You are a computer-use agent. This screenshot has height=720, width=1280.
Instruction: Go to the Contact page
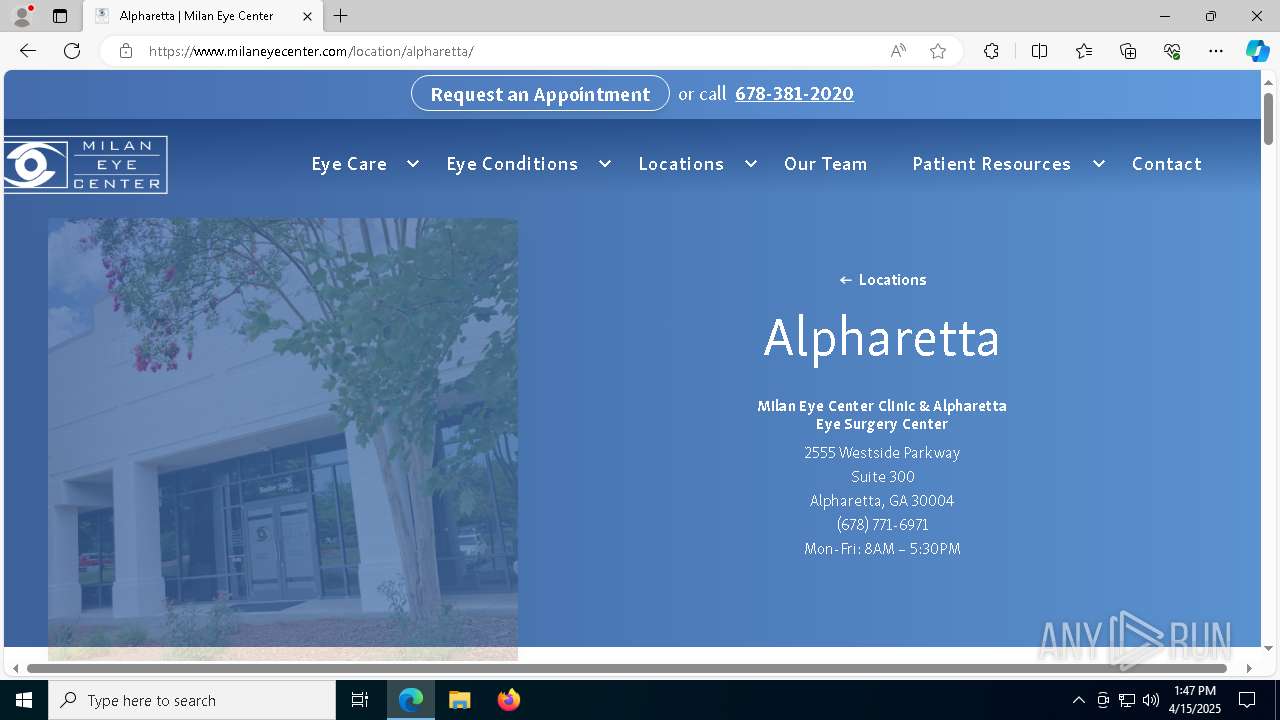point(1166,164)
